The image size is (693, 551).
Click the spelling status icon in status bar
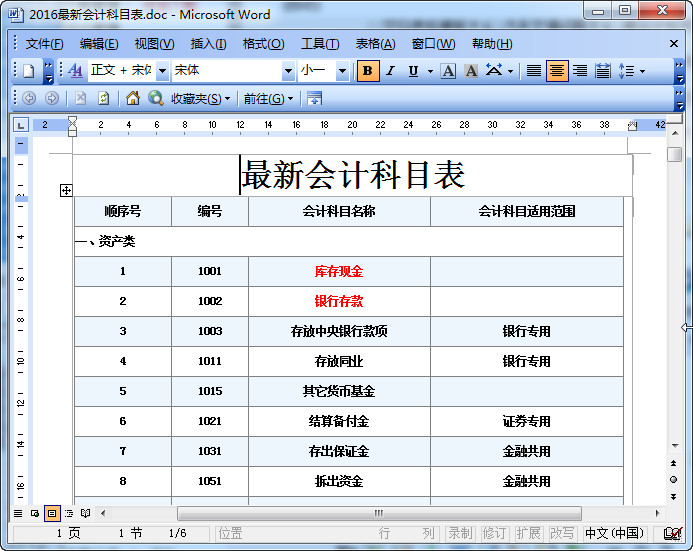click(x=672, y=533)
